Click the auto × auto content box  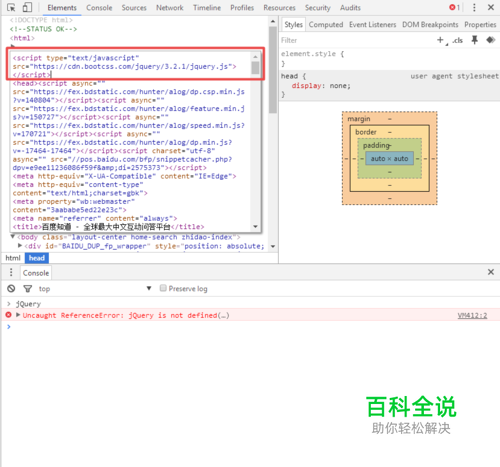(389, 159)
